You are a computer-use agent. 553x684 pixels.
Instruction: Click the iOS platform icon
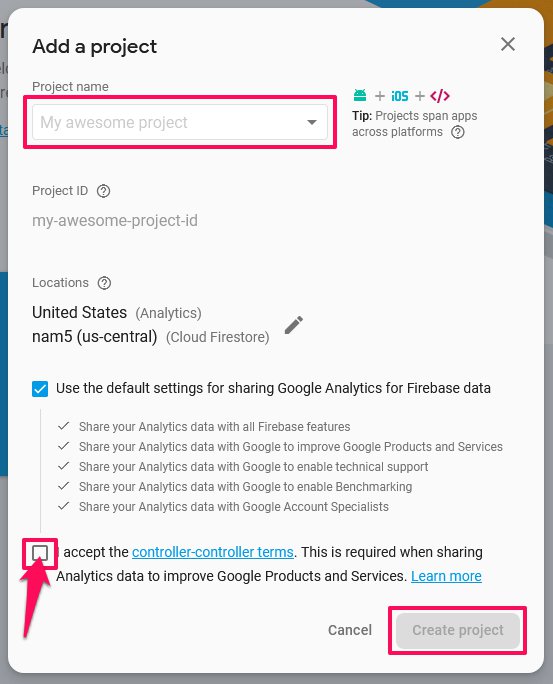(x=399, y=96)
